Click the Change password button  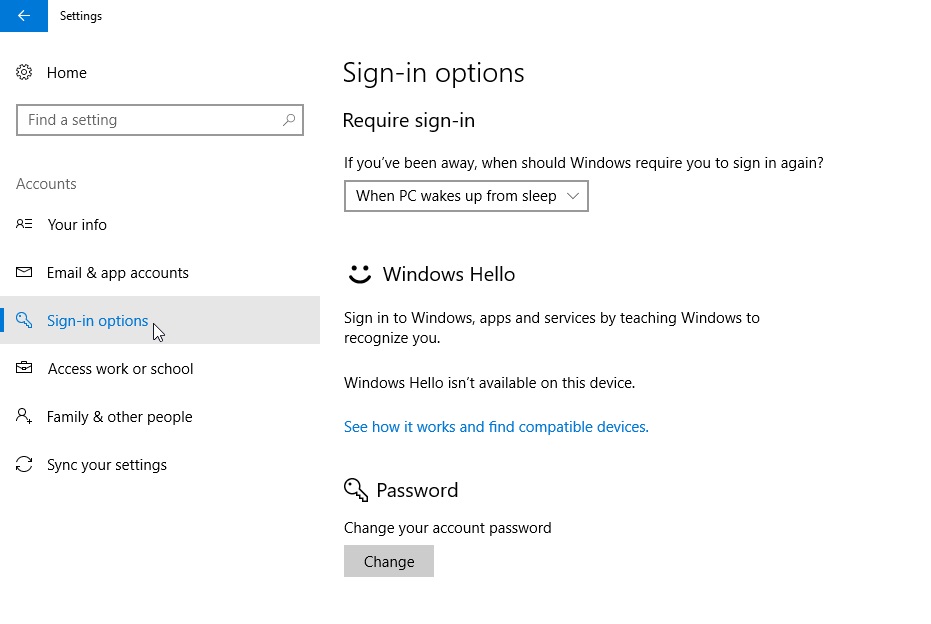(x=389, y=561)
